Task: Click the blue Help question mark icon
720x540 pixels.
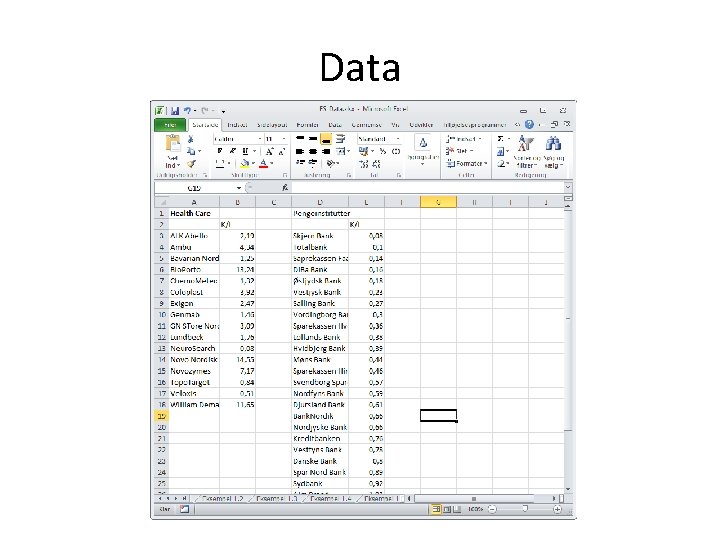Action: (529, 124)
